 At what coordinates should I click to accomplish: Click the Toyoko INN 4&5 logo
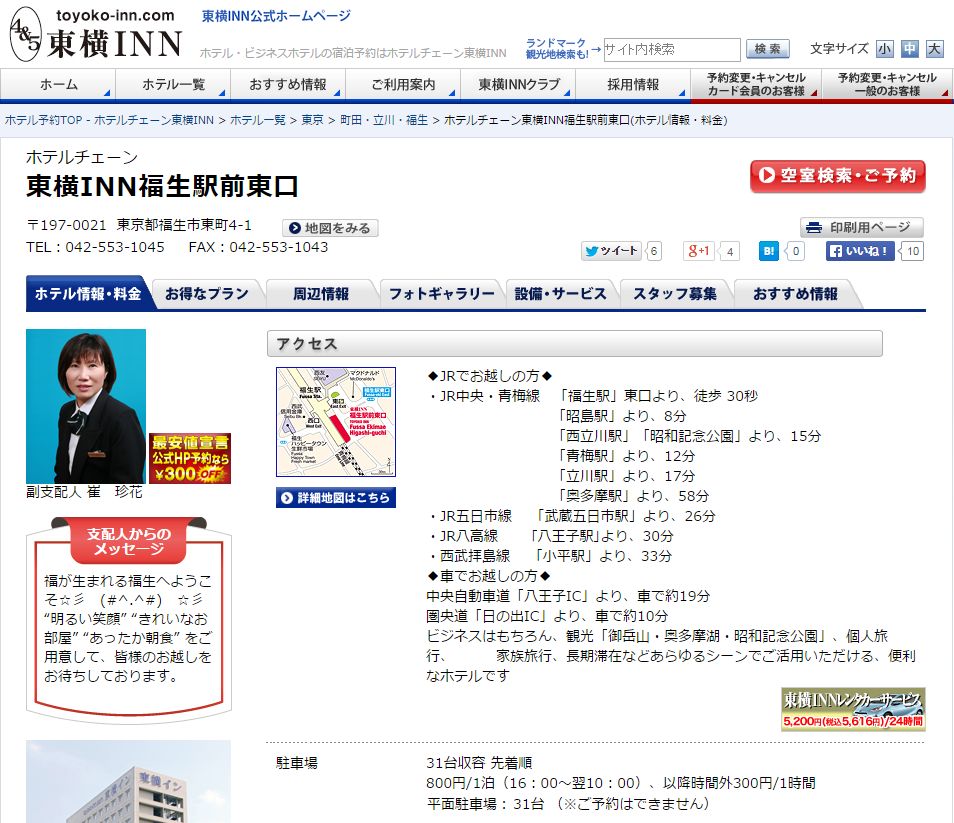point(96,35)
